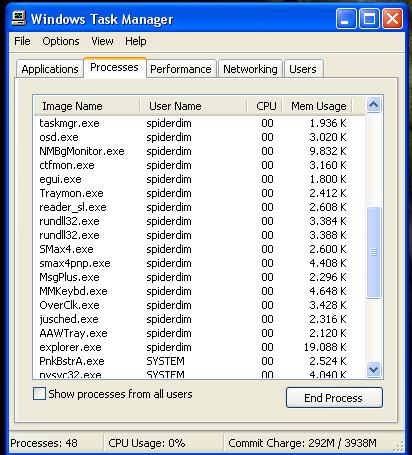Open the Networking tab
Screen dimensions: 412x455
click(x=250, y=69)
